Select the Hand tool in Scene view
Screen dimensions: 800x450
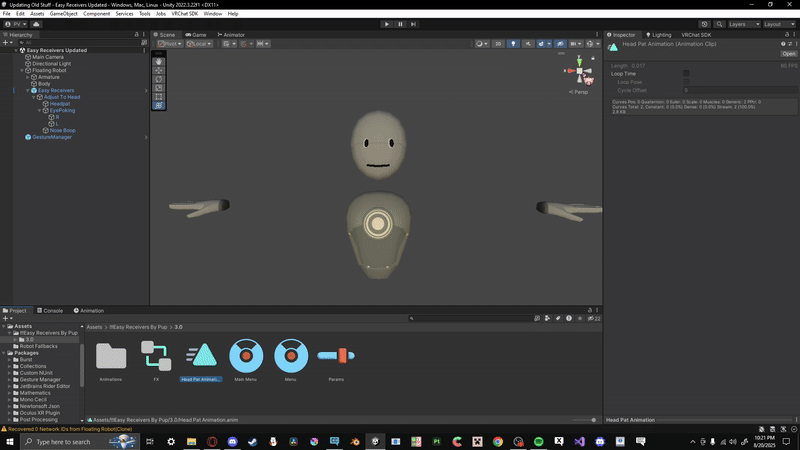(x=159, y=62)
